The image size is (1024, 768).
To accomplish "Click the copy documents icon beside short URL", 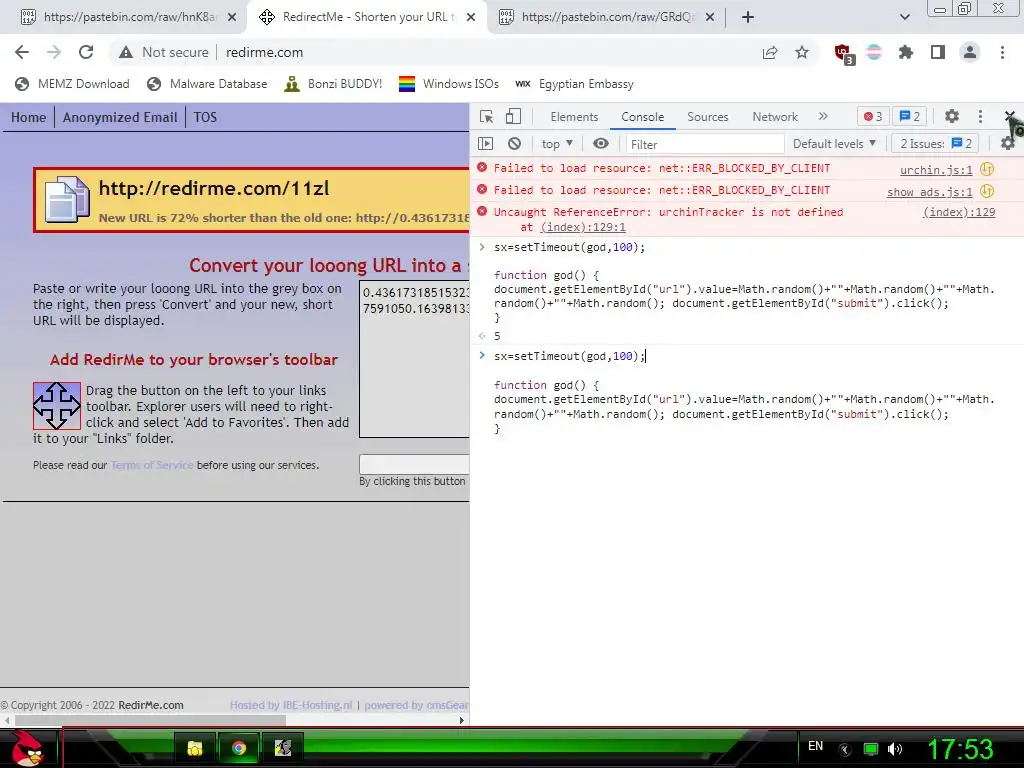I will 67,199.
